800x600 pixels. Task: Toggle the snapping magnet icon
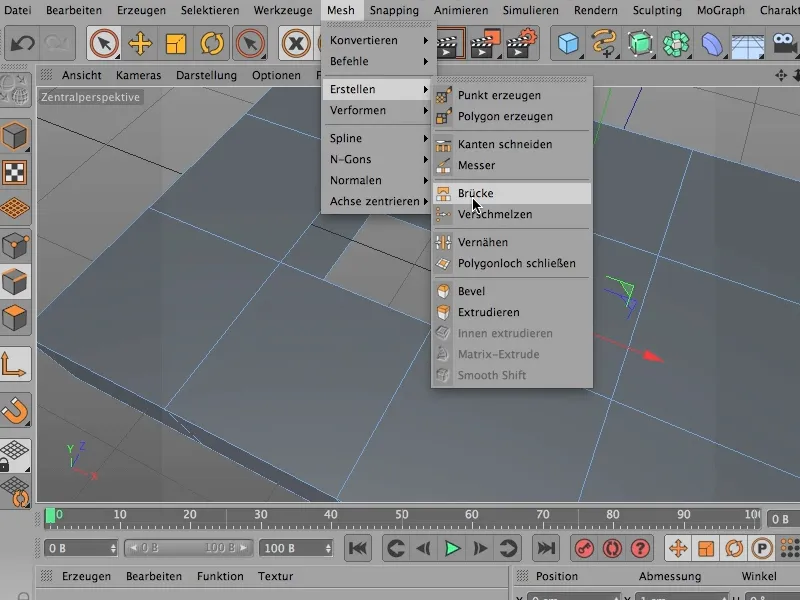pyautogui.click(x=15, y=410)
